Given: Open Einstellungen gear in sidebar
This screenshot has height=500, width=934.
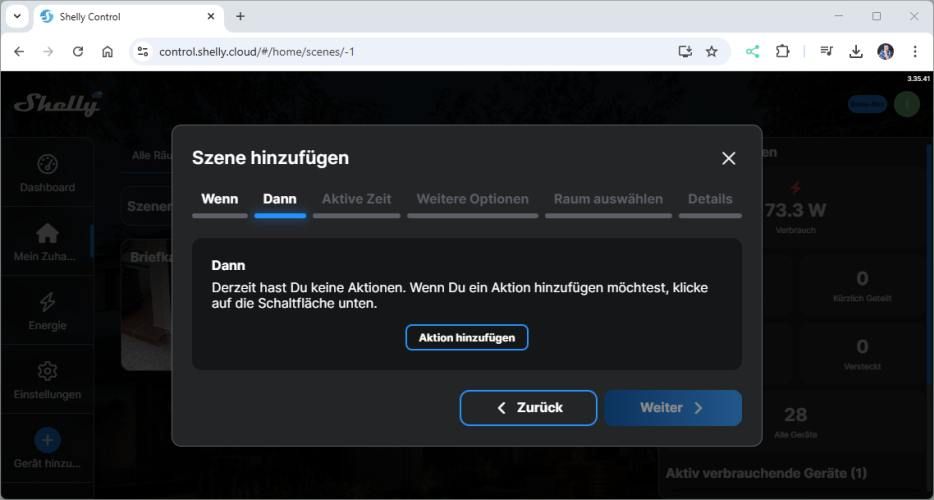Looking at the screenshot, I should [x=47, y=380].
